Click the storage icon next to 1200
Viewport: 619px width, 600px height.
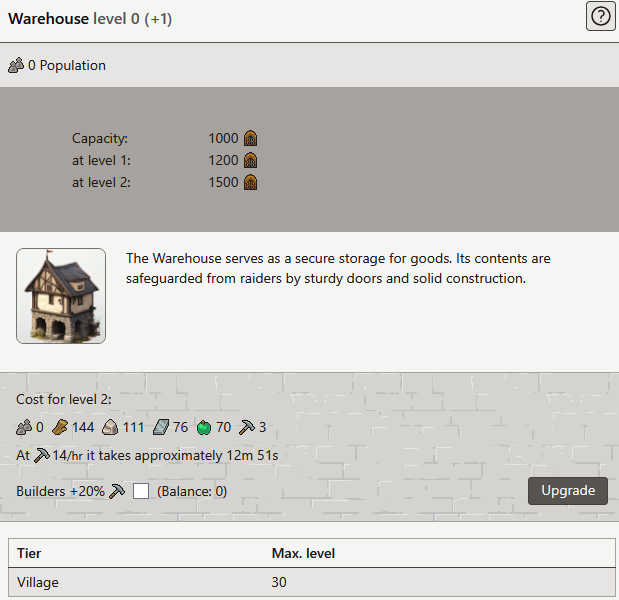point(251,161)
